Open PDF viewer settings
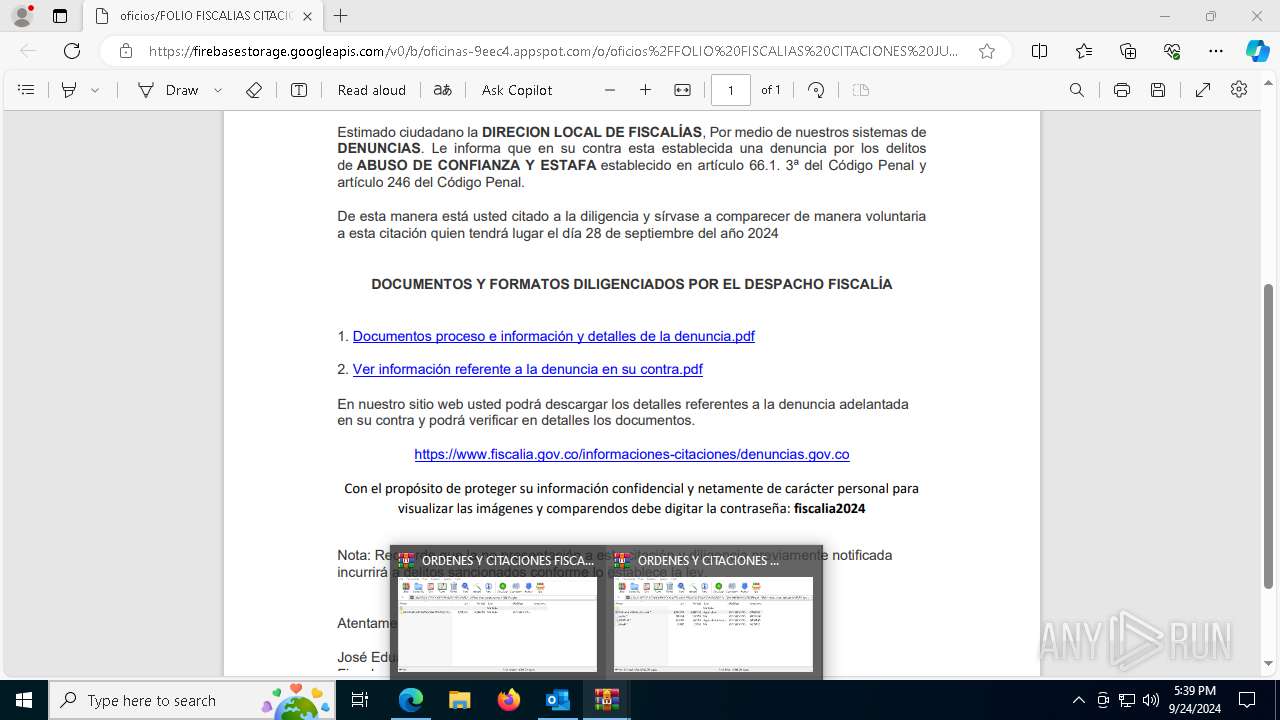This screenshot has width=1280, height=720. [1239, 90]
